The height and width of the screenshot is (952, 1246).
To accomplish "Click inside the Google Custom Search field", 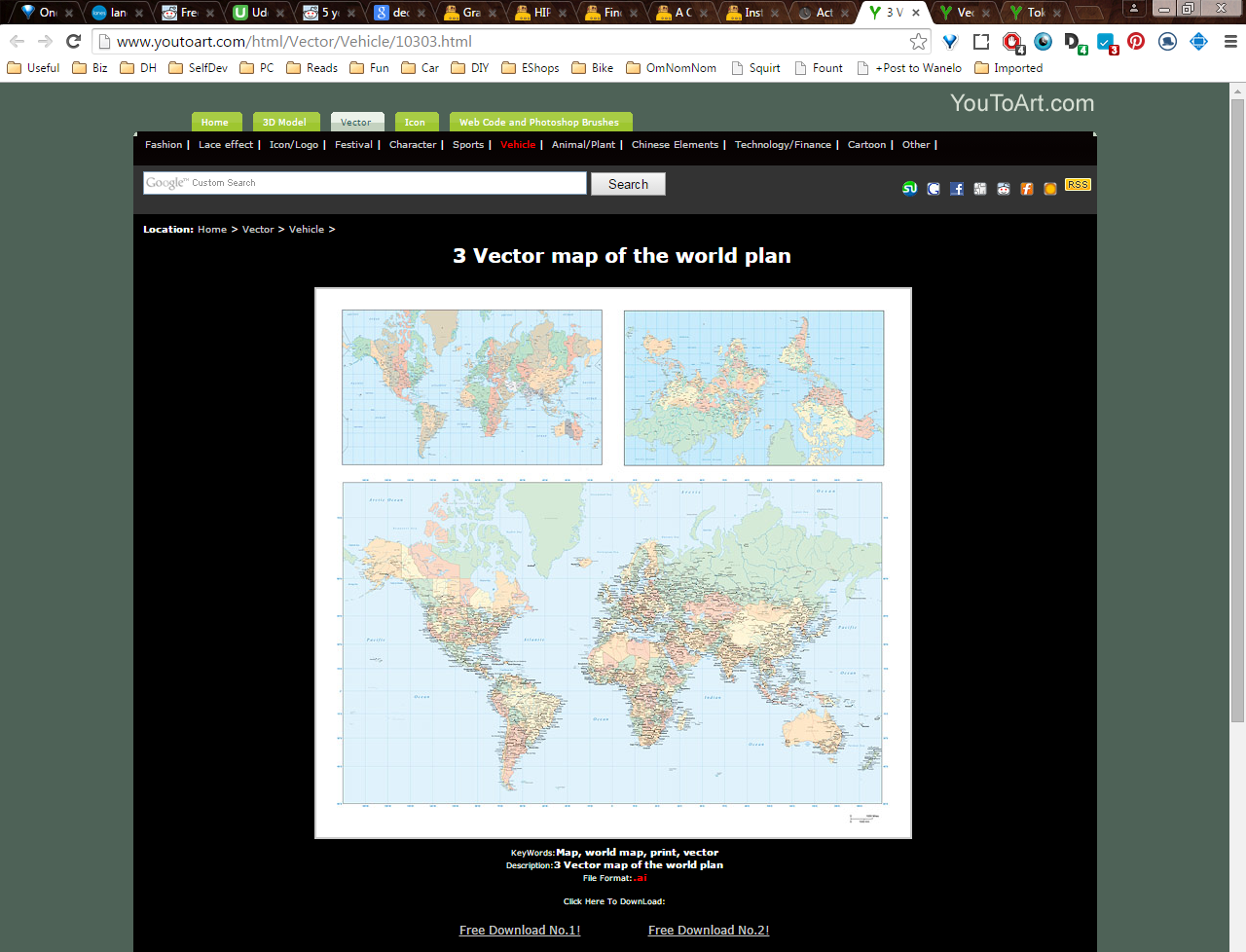I will tap(364, 183).
